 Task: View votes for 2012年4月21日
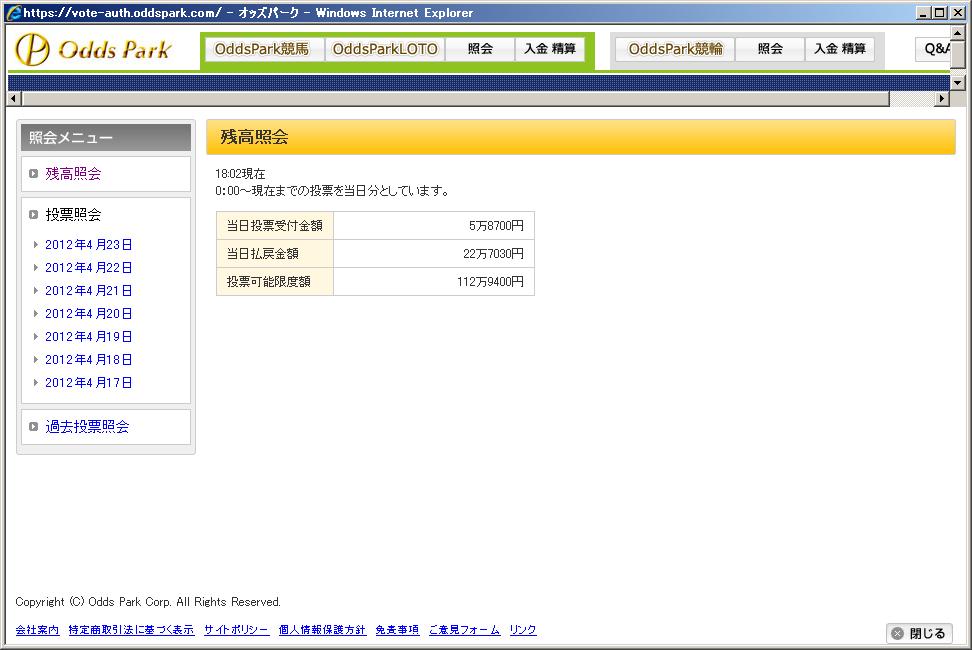pyautogui.click(x=89, y=291)
